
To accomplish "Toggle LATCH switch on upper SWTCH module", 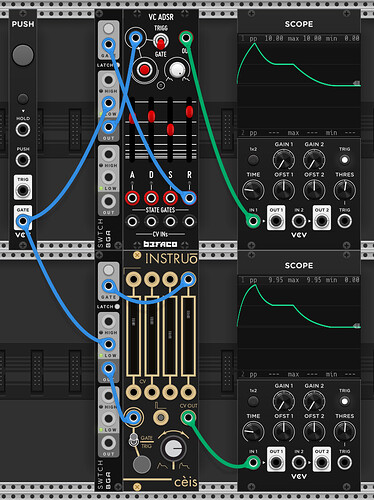I will tap(117, 65).
